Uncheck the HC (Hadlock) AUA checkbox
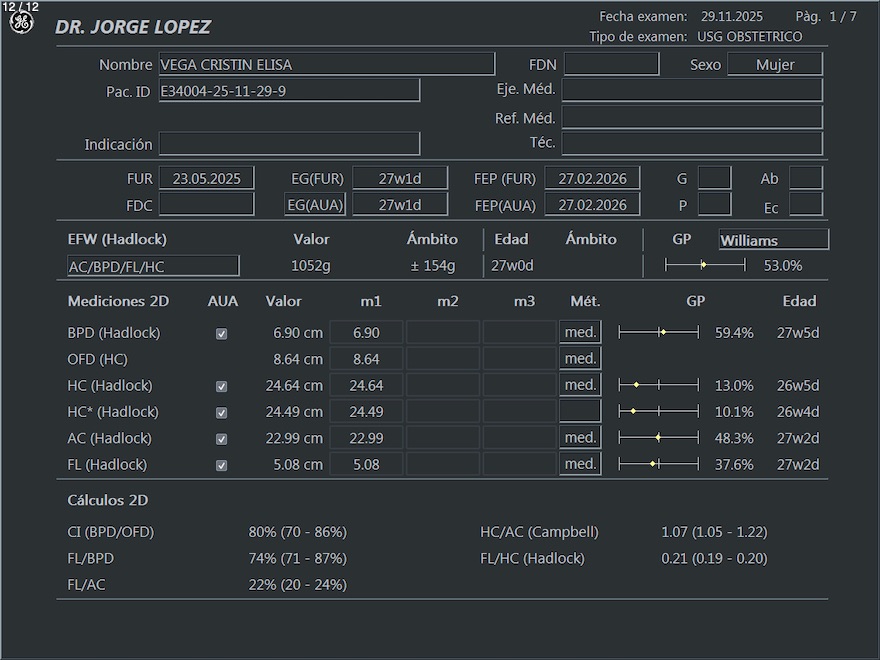Image resolution: width=880 pixels, height=660 pixels. [x=222, y=386]
